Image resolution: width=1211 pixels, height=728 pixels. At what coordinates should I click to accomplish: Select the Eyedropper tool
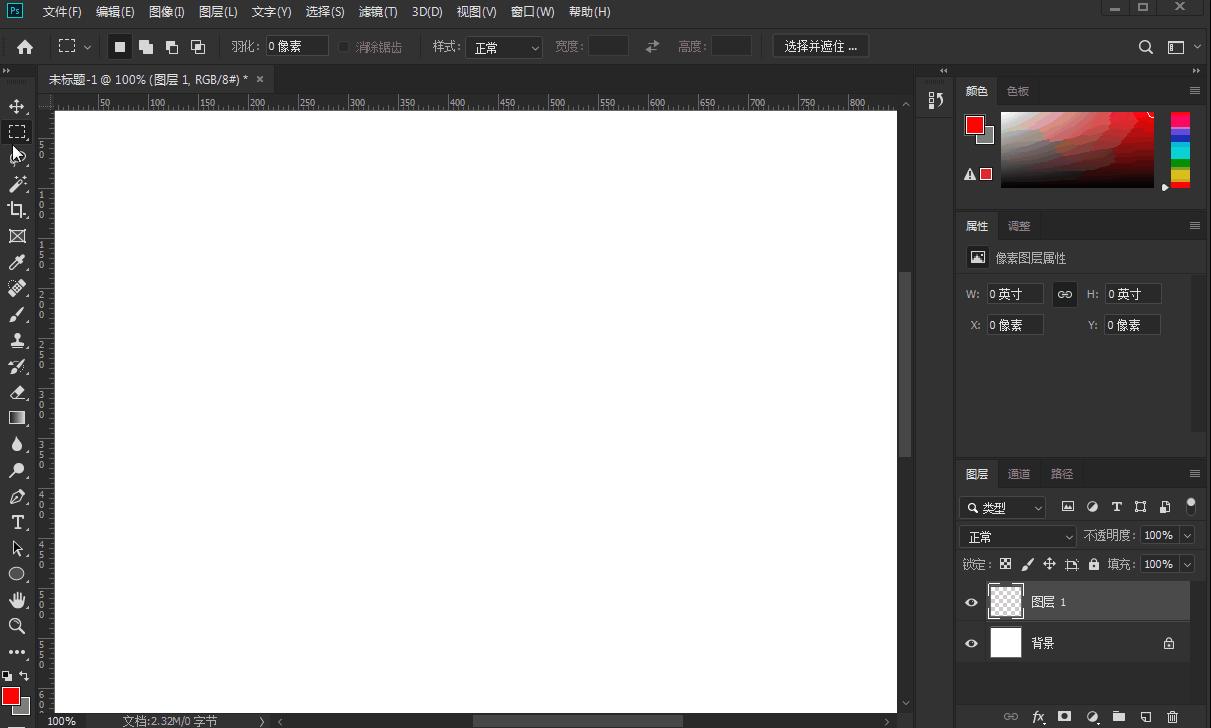point(16,262)
